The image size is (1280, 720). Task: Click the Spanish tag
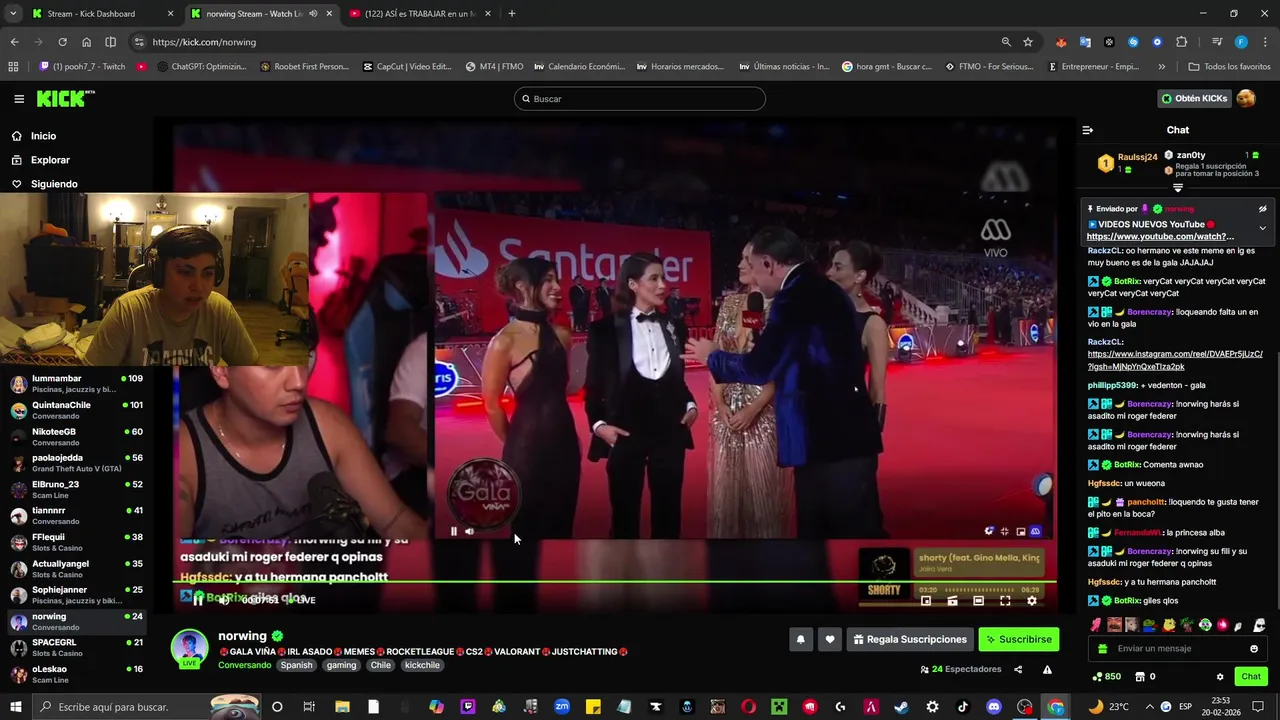point(296,665)
